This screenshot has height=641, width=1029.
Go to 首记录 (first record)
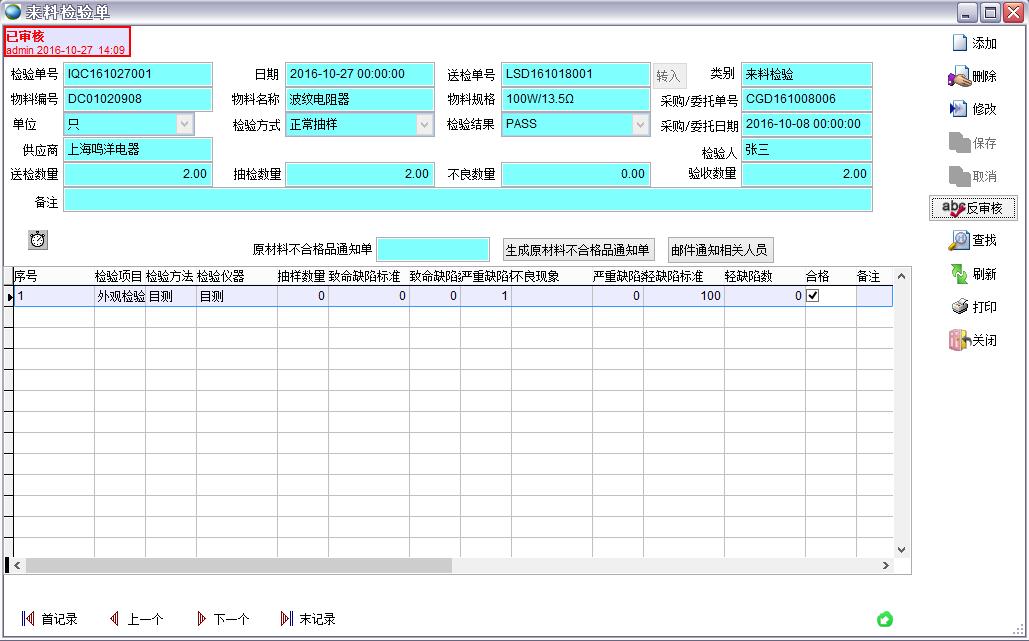coord(49,619)
